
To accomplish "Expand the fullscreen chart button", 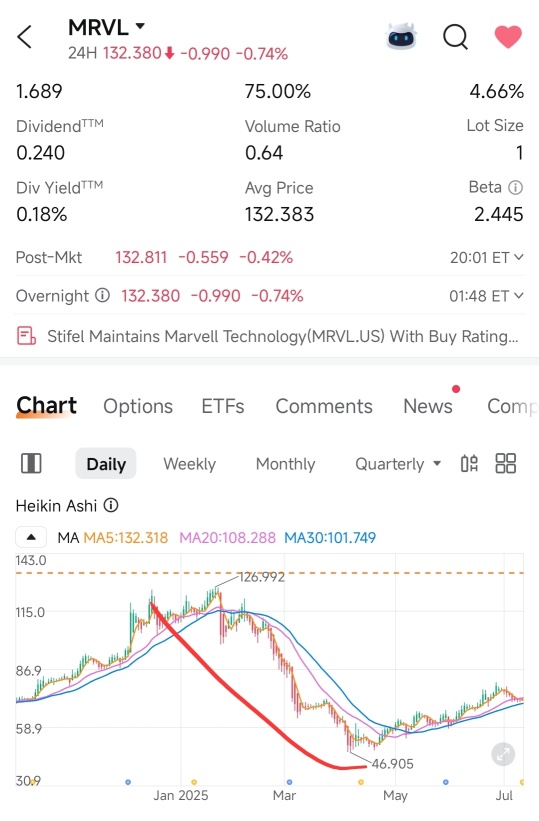I will pyautogui.click(x=503, y=755).
